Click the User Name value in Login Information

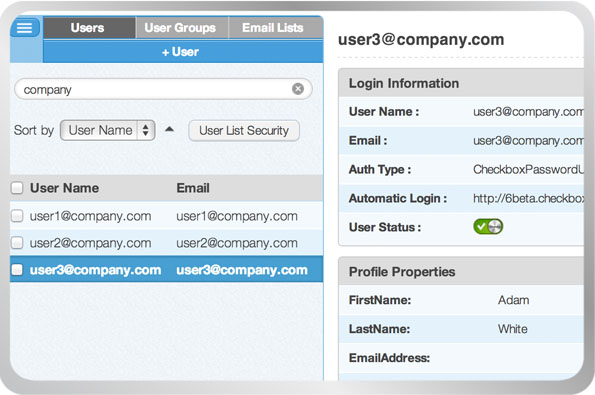click(x=528, y=112)
